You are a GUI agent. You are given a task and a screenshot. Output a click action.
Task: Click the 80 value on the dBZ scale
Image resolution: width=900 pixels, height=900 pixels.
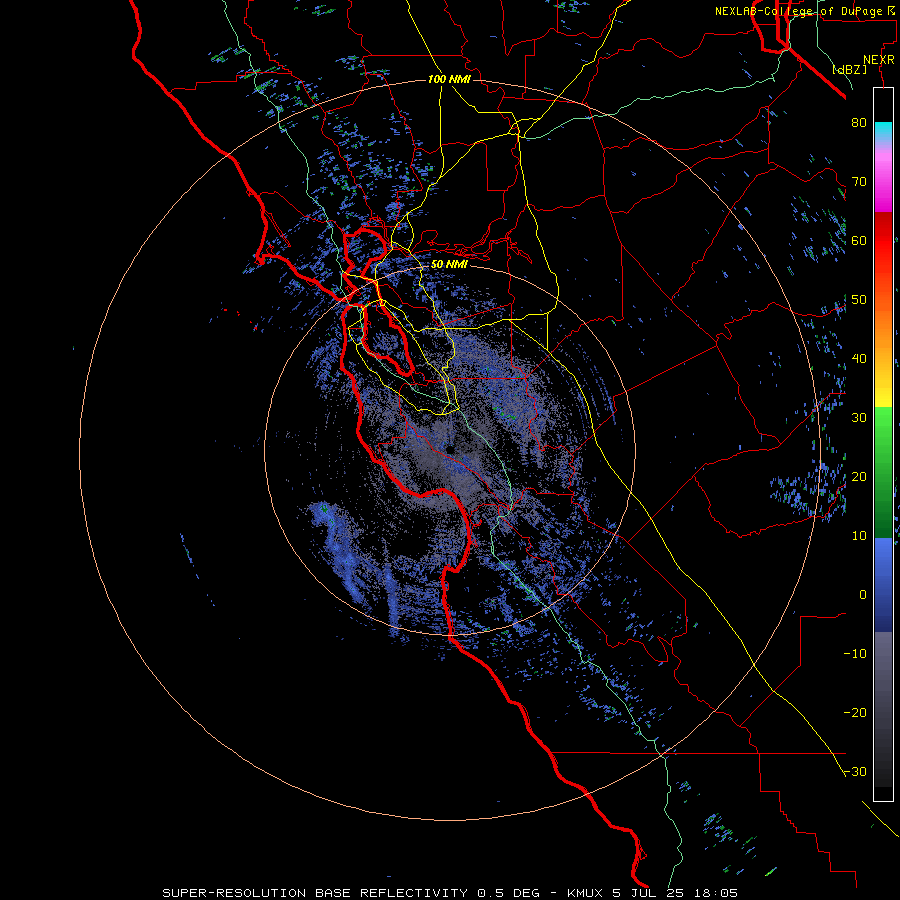tap(859, 123)
